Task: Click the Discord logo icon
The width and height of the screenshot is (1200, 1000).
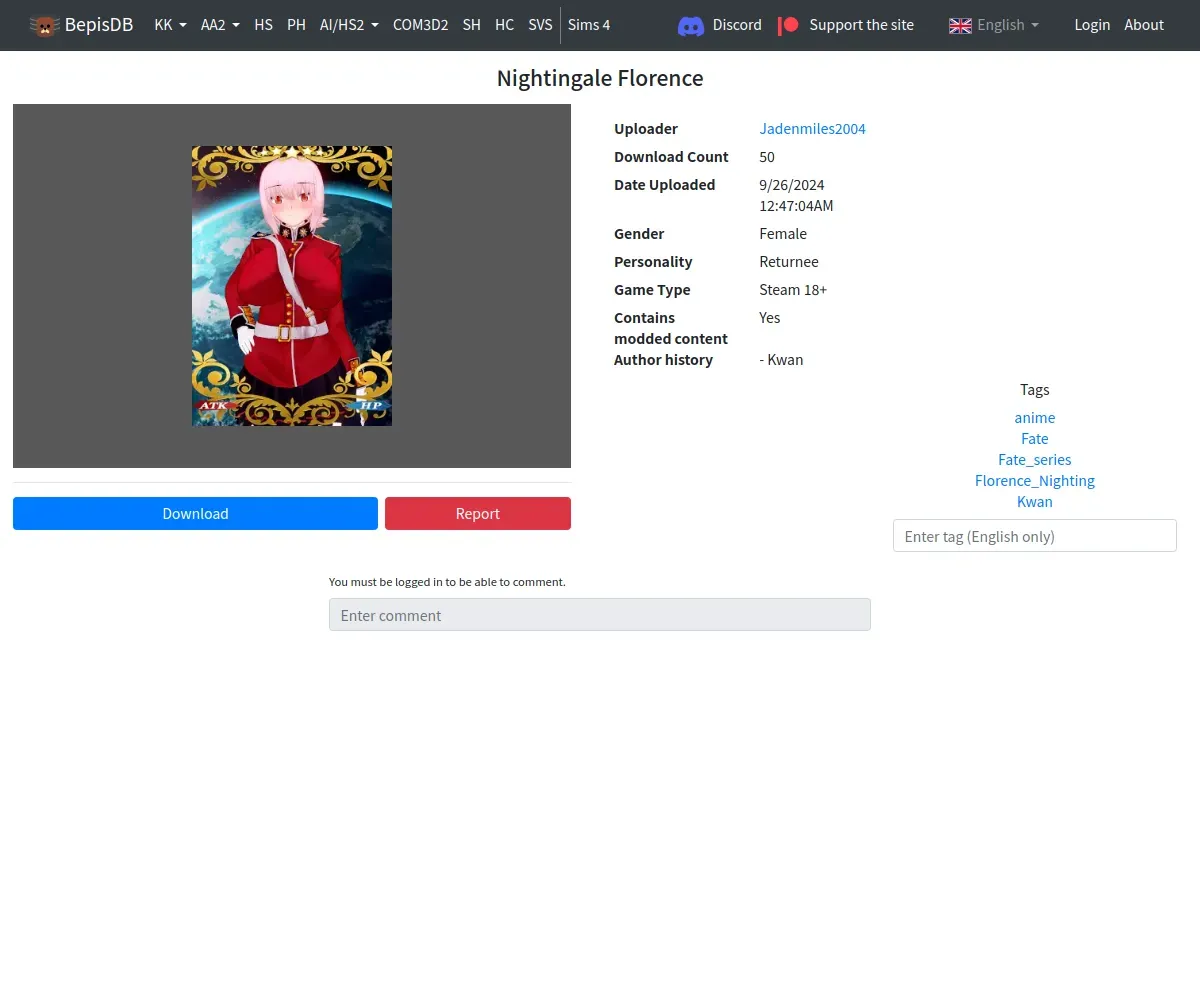Action: coord(691,25)
